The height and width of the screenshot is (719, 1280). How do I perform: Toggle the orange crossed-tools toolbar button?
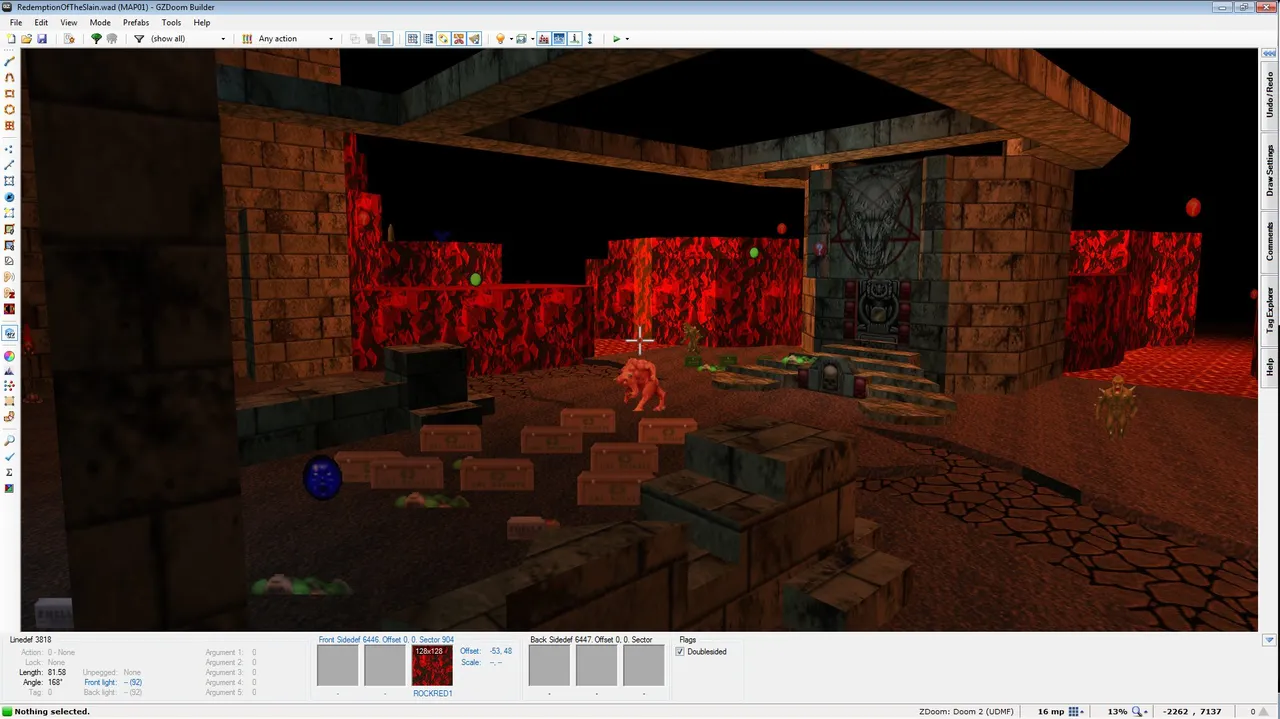click(459, 39)
